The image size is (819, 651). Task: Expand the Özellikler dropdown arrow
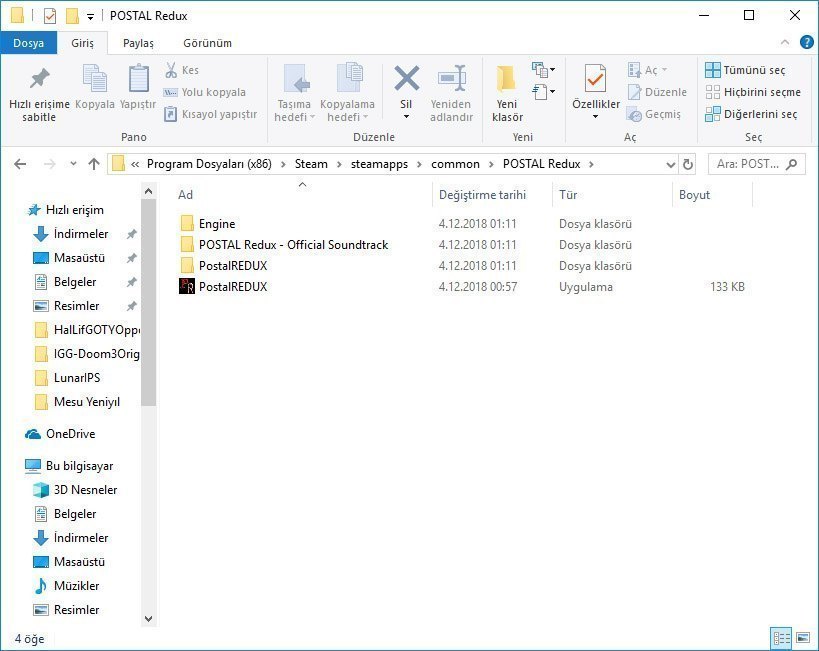[595, 117]
